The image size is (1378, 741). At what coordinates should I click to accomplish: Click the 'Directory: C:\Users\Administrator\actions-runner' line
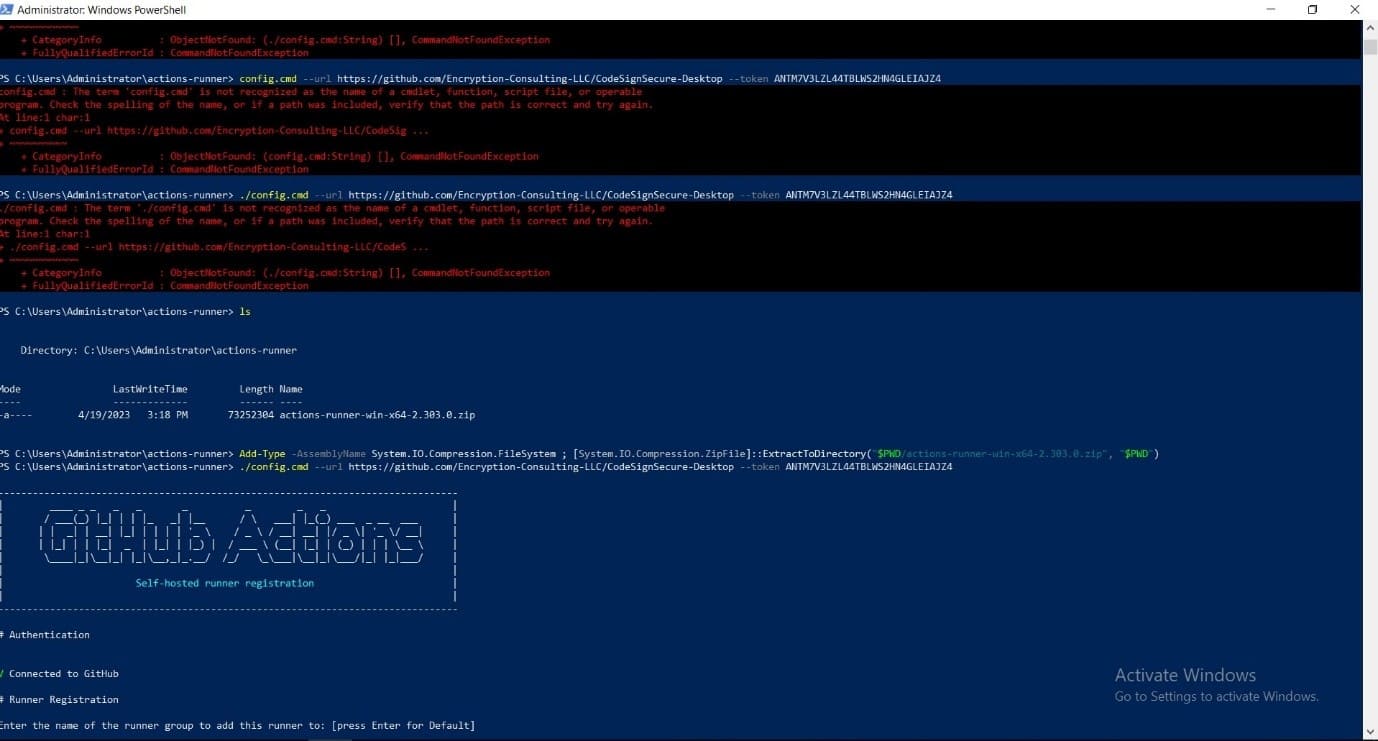158,350
